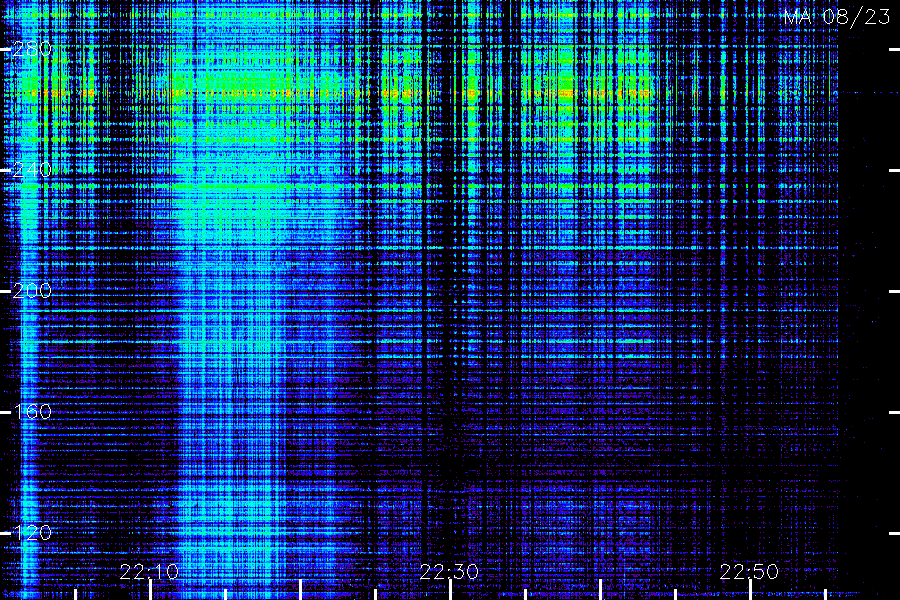Click the 240 frequency axis label
Image resolution: width=900 pixels, height=600 pixels.
point(32,170)
